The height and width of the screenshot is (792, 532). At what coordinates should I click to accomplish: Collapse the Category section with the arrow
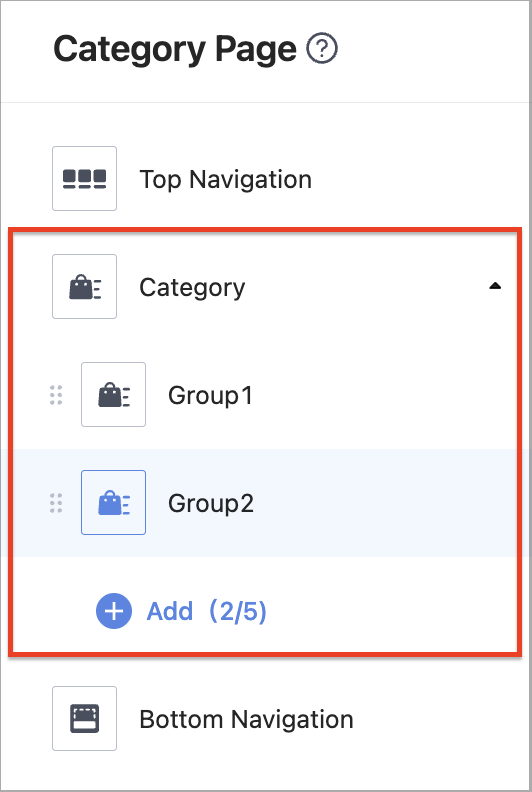[x=495, y=286]
